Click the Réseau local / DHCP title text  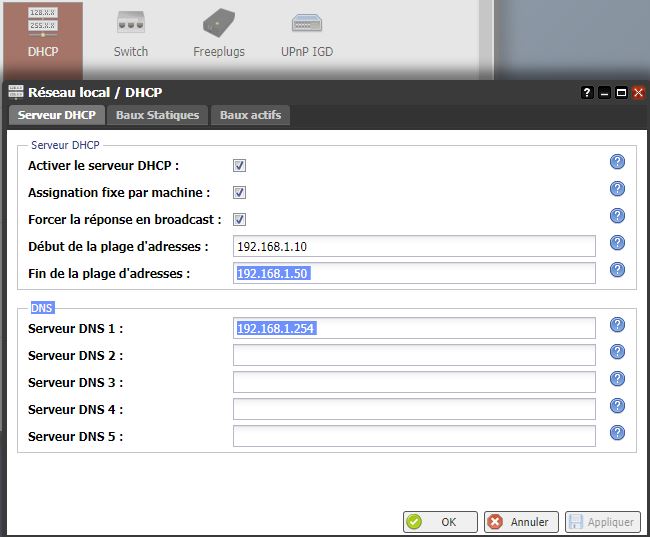95,92
